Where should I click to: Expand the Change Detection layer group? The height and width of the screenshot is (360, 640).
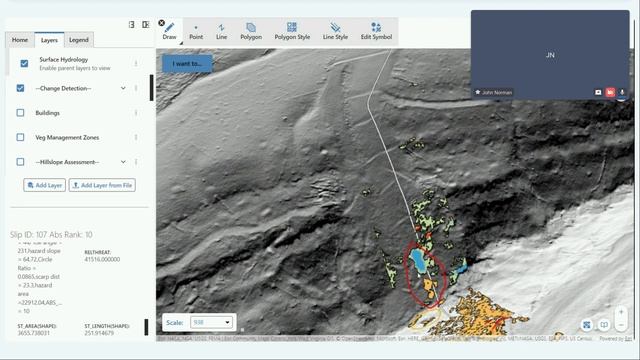point(123,88)
